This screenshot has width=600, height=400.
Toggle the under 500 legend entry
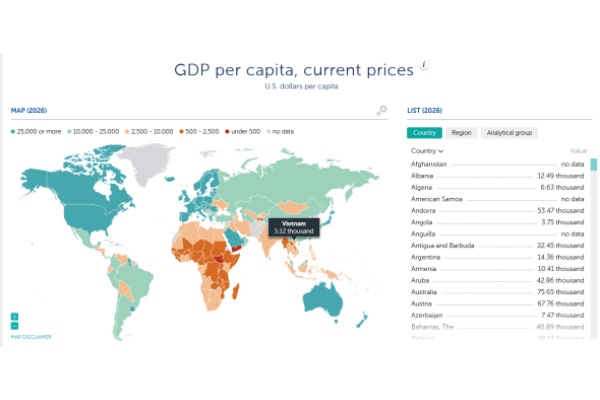[x=243, y=132]
